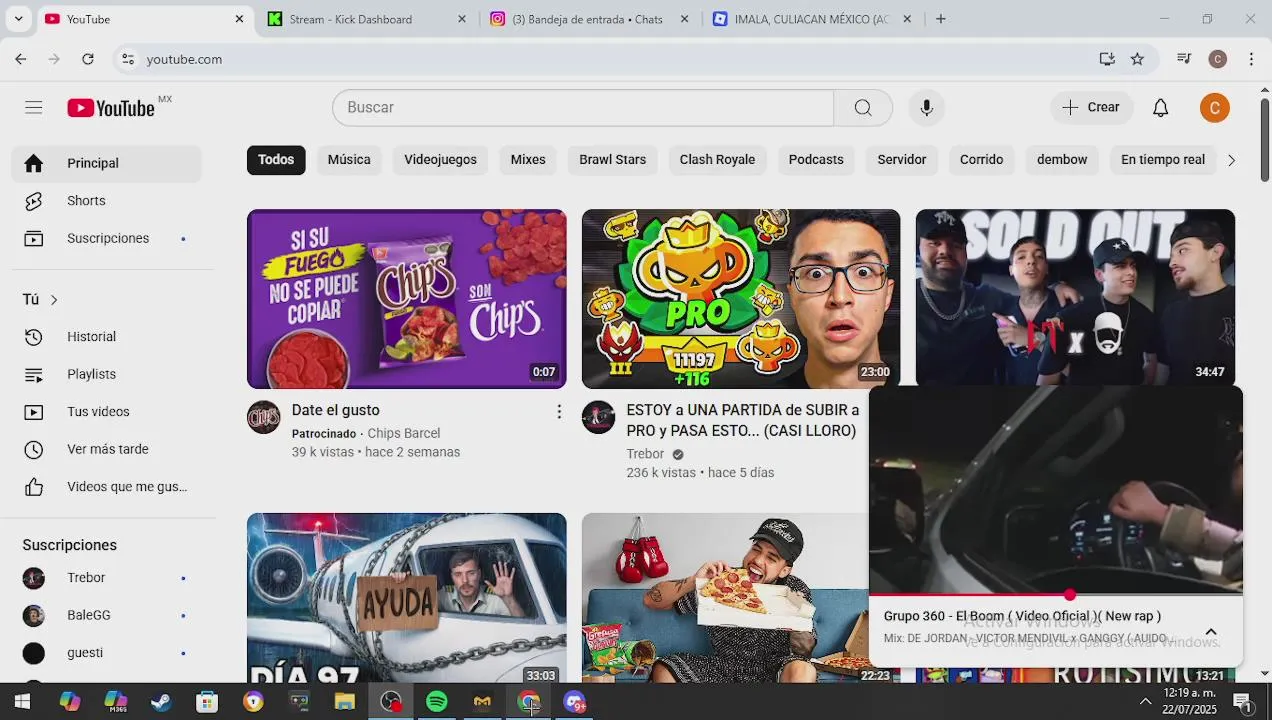Click the YouTube logo
This screenshot has height=720, width=1272.
point(111,108)
